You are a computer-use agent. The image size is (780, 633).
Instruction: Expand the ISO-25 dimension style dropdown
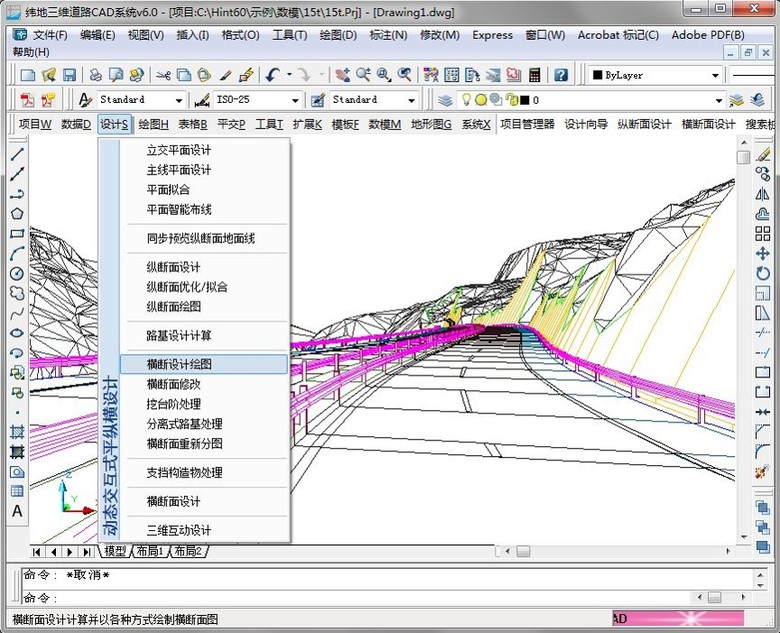click(295, 100)
